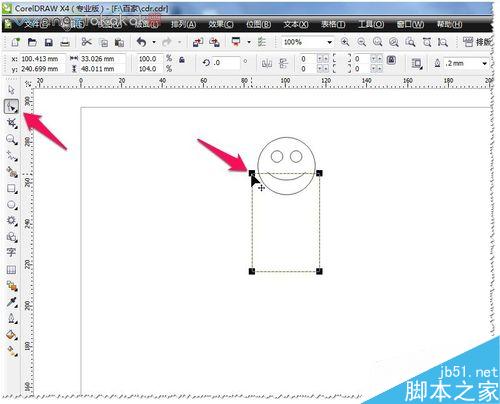Show the welcome screen icon
Viewport: 500px width, 404px height.
coord(262,42)
